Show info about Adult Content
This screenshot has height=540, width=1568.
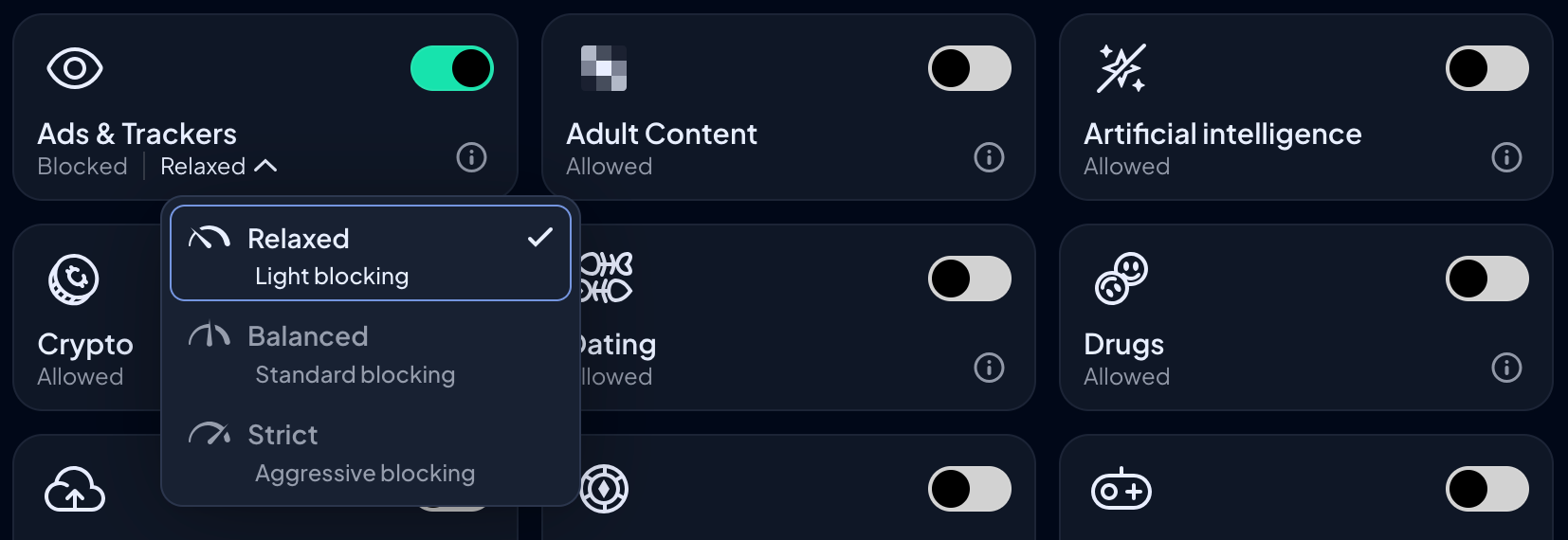989,157
